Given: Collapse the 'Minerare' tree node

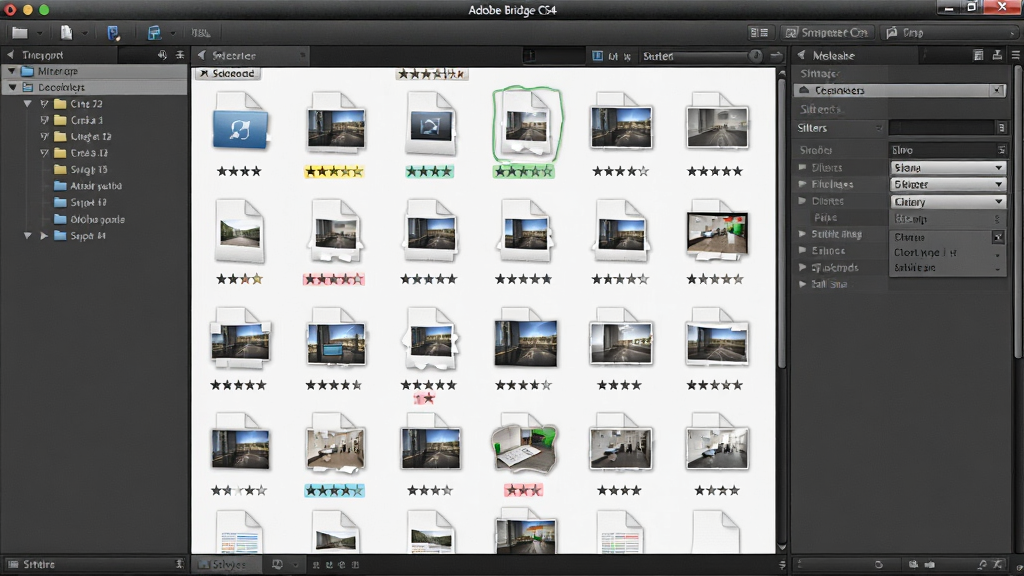Looking at the screenshot, I should 12,71.
